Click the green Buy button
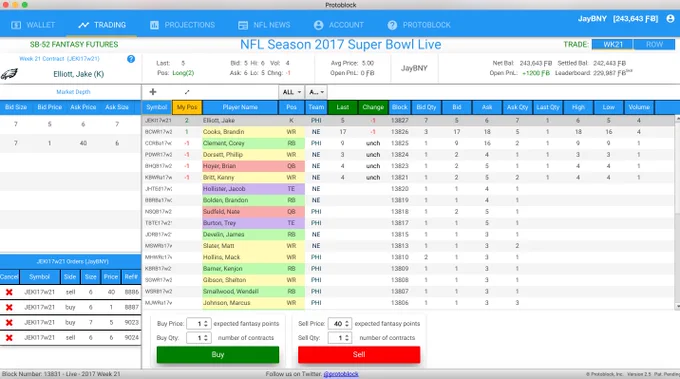The image size is (680, 379). click(218, 355)
